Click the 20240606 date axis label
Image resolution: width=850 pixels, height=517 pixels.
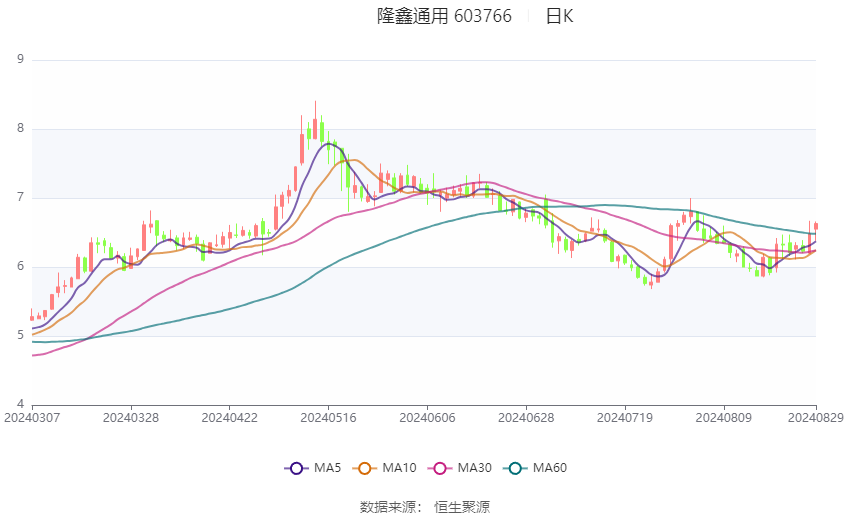[427, 418]
